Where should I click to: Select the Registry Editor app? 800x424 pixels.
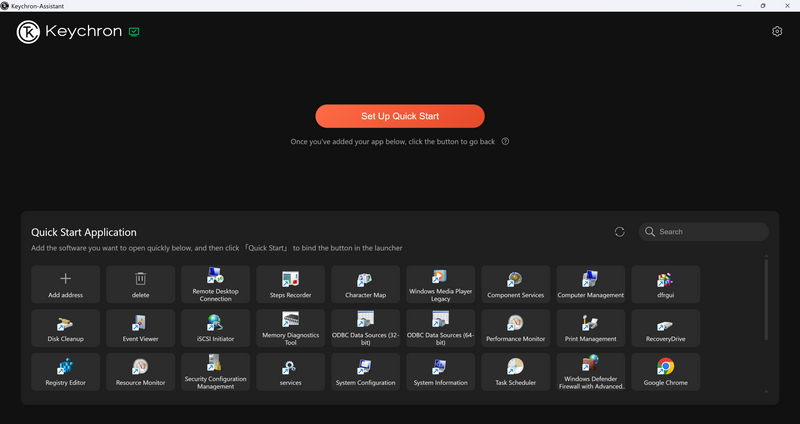coord(65,372)
